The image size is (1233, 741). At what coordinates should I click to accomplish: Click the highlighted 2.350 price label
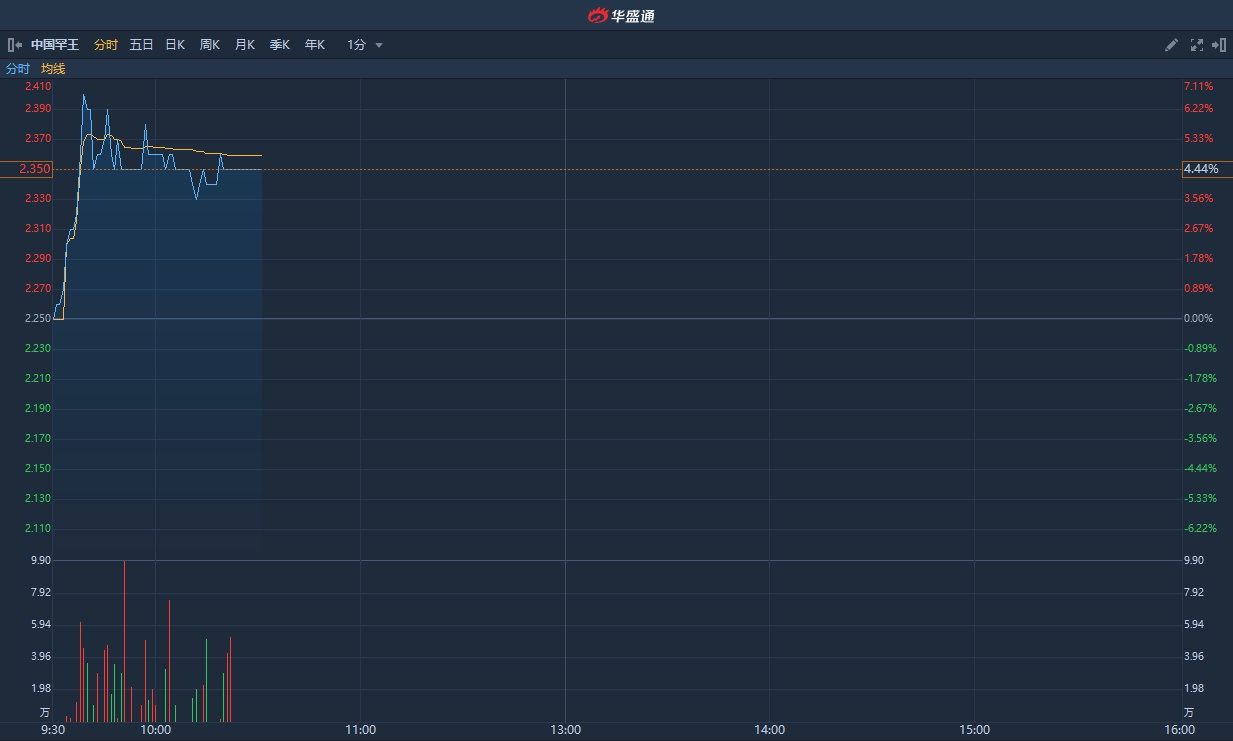[26, 169]
